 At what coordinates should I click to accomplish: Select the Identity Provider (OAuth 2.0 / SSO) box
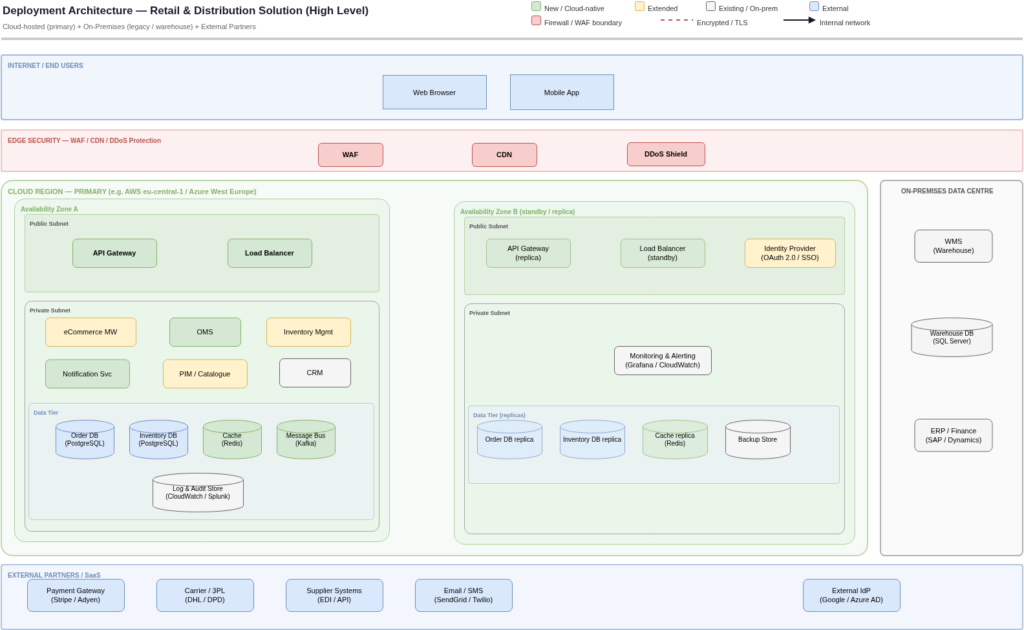[790, 253]
